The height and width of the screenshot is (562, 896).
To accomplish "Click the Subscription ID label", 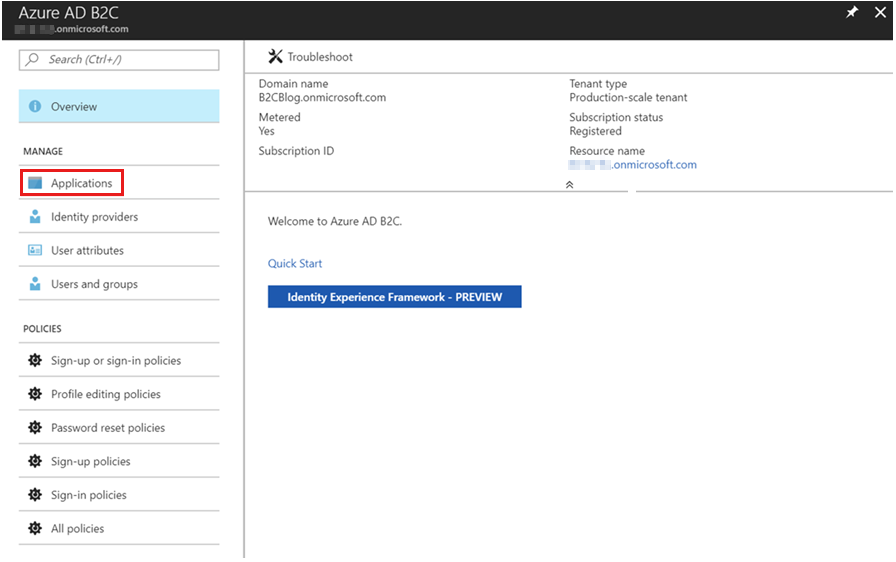I will coord(296,151).
